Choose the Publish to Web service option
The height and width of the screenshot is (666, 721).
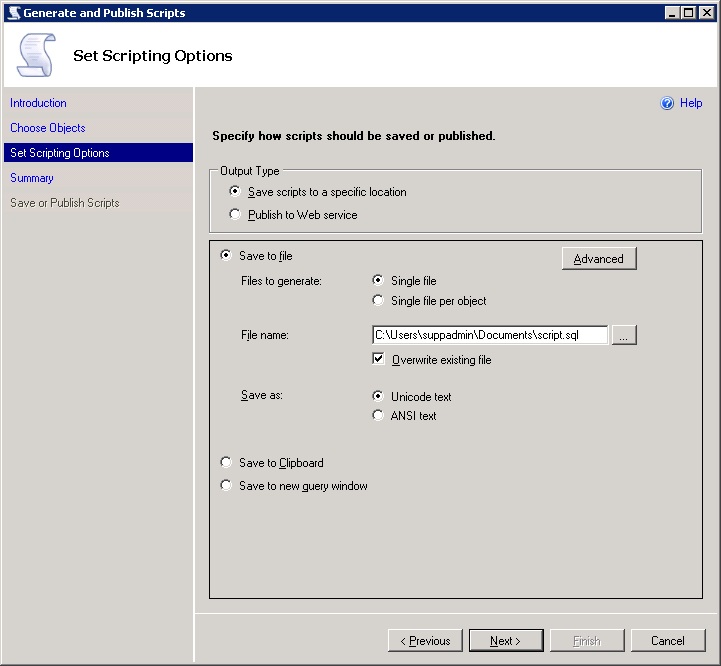(235, 214)
